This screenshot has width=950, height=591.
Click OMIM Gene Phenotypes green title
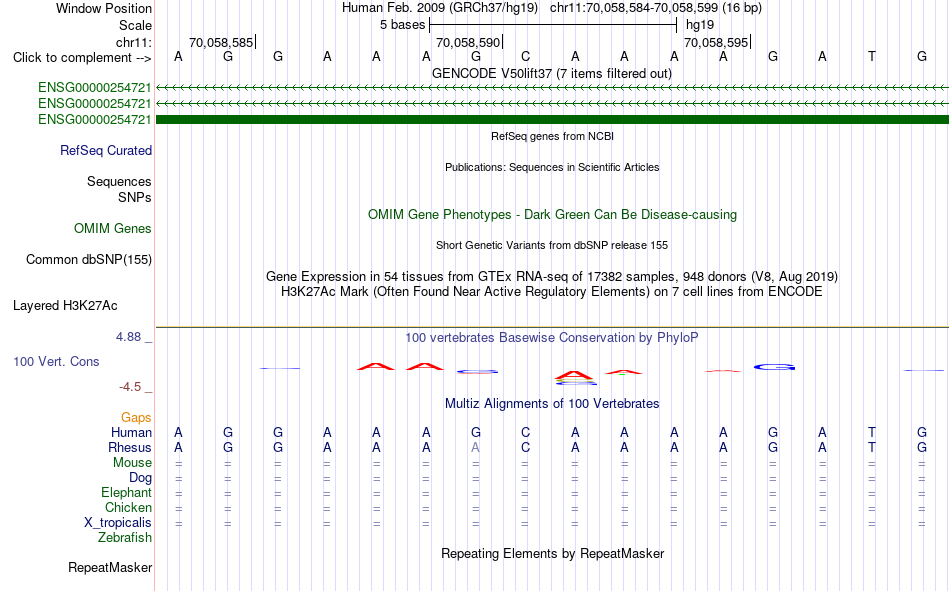click(x=552, y=215)
